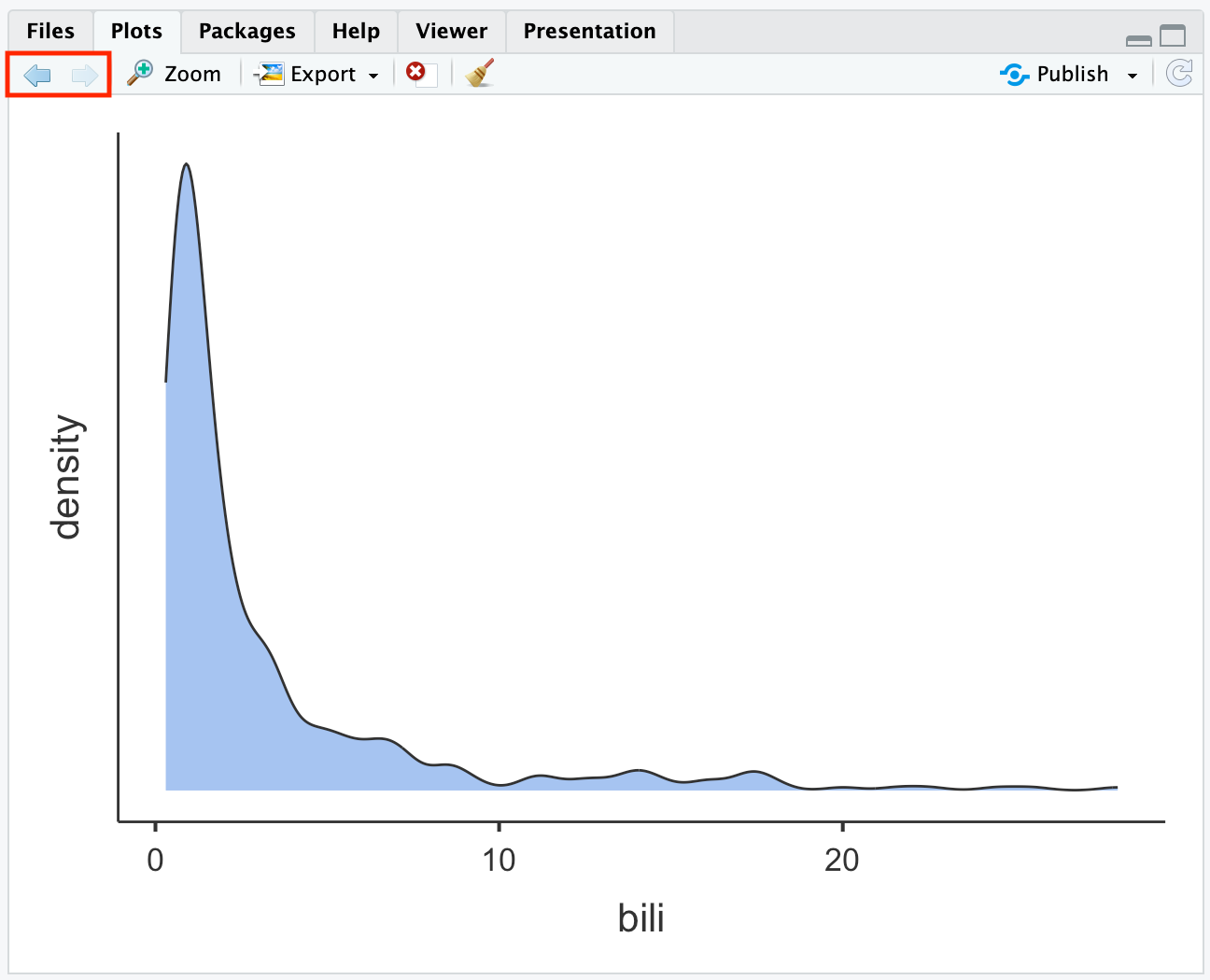Switch to the Help tab
Viewport: 1210px width, 980px height.
pos(356,31)
